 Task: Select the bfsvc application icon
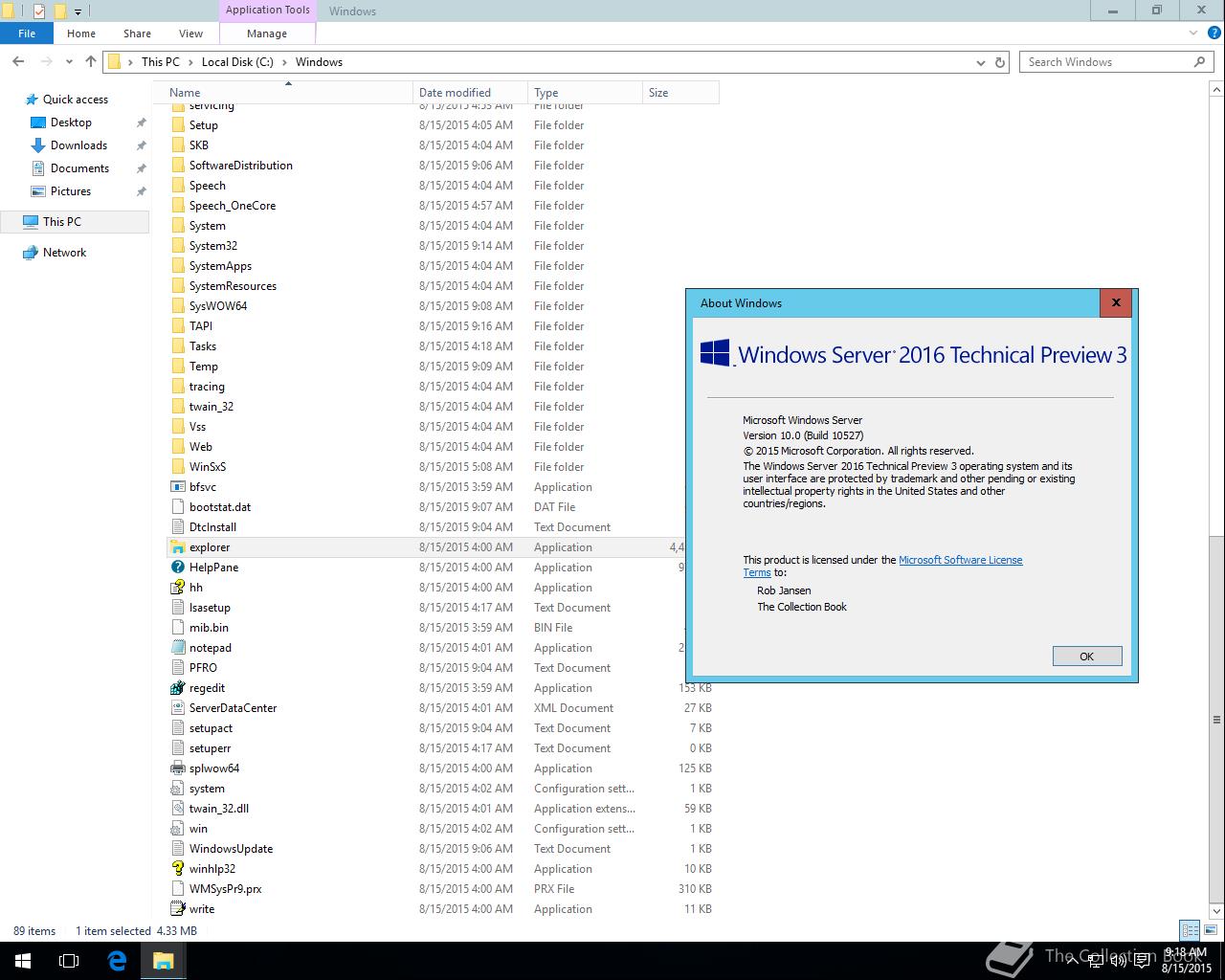(x=177, y=487)
